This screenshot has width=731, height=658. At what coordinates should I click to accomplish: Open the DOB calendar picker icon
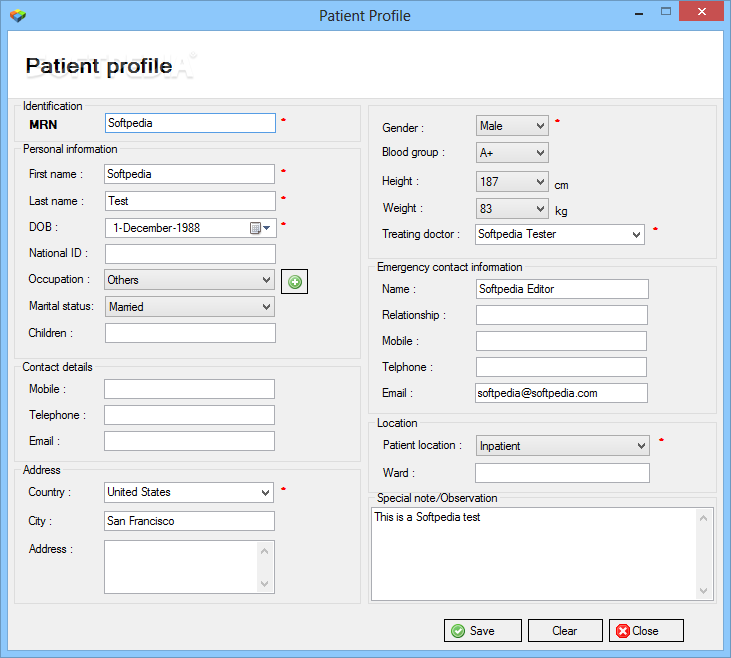click(260, 228)
